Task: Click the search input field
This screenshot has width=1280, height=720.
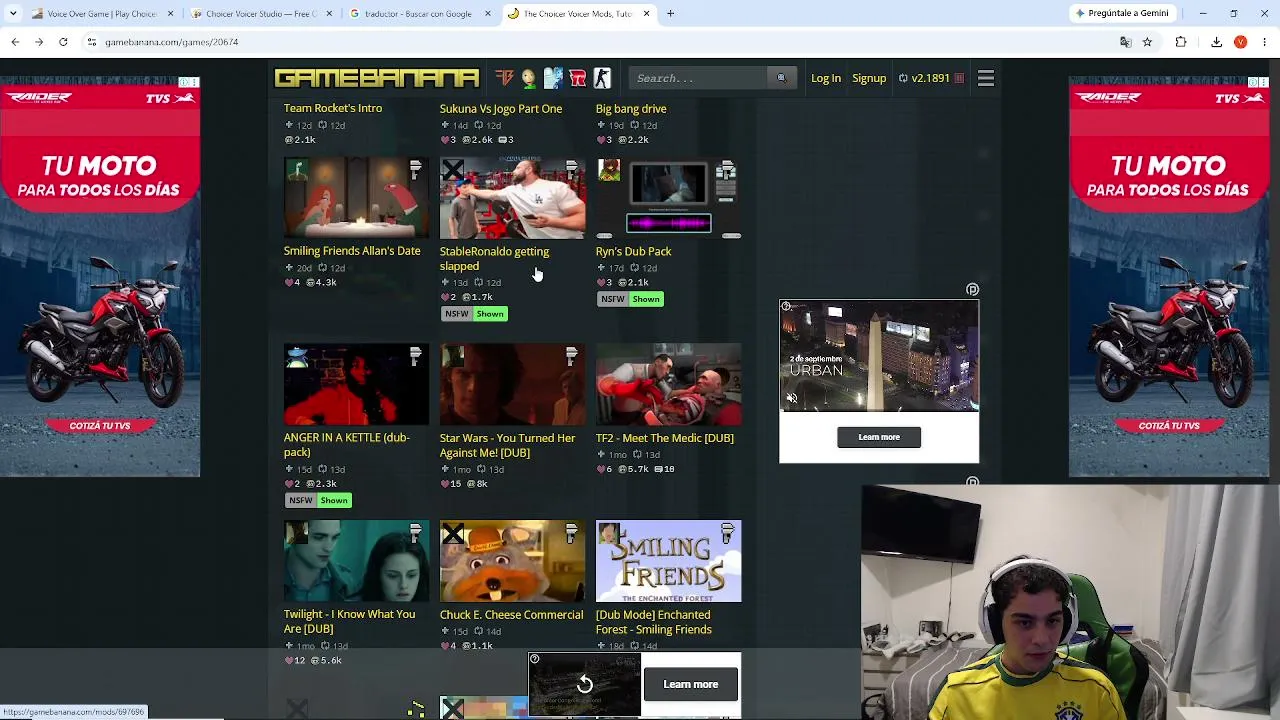Action: tap(699, 78)
